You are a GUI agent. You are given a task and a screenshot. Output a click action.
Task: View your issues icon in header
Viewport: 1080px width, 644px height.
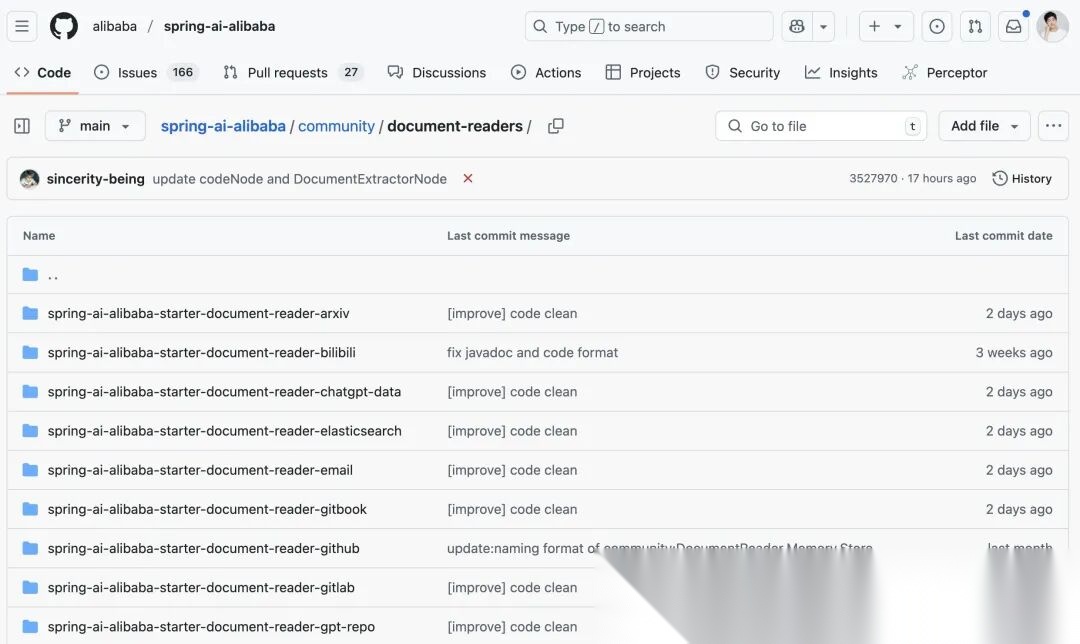937,26
